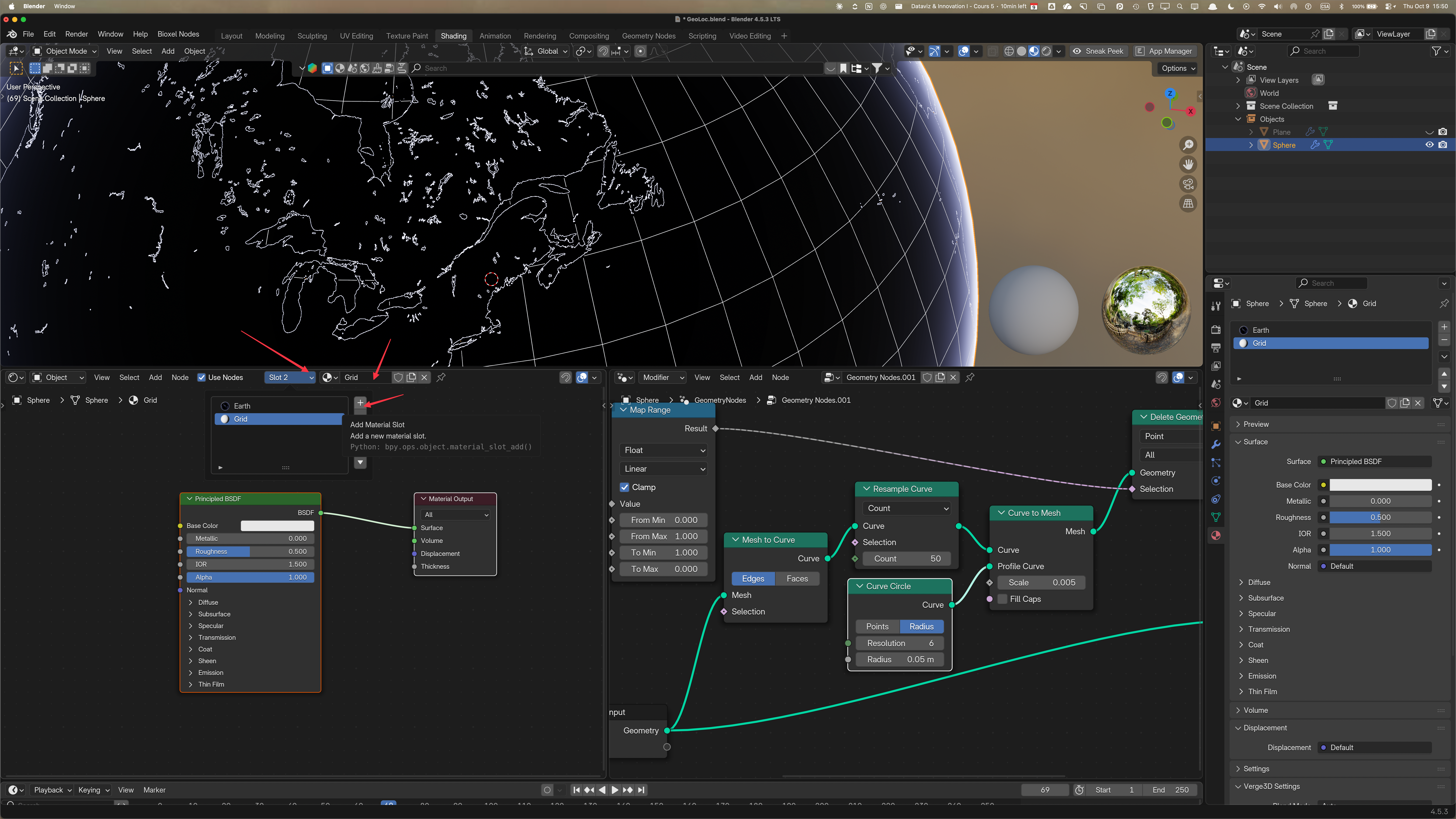Open Count mode dropdown in Resample Curve
The image size is (1456, 819).
pyautogui.click(x=907, y=509)
